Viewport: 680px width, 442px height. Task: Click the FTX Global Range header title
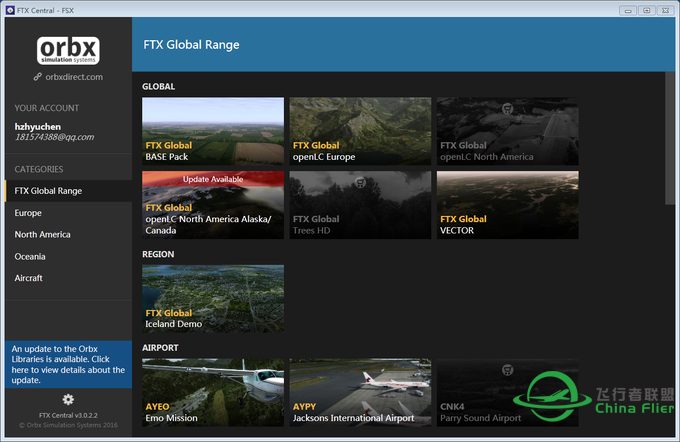(191, 45)
